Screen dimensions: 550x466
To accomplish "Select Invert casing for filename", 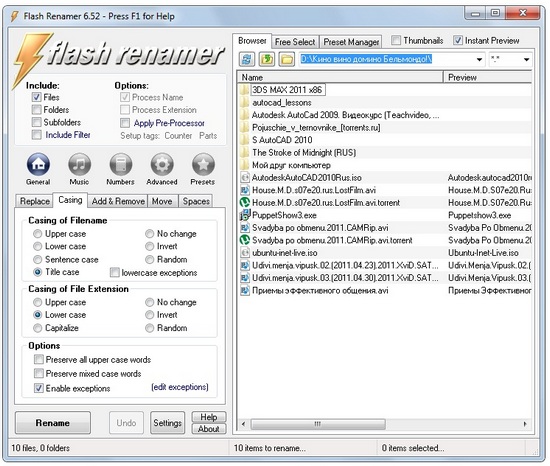I will coord(149,246).
